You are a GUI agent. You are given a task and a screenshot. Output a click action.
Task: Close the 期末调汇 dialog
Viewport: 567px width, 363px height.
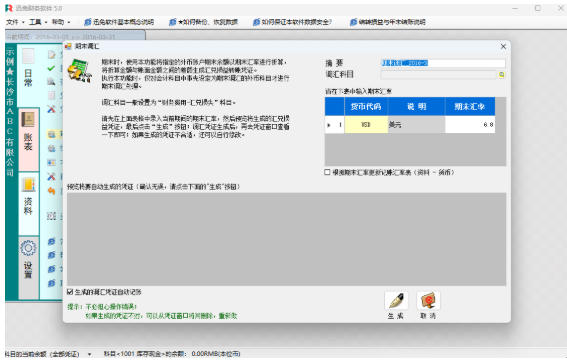click(503, 46)
